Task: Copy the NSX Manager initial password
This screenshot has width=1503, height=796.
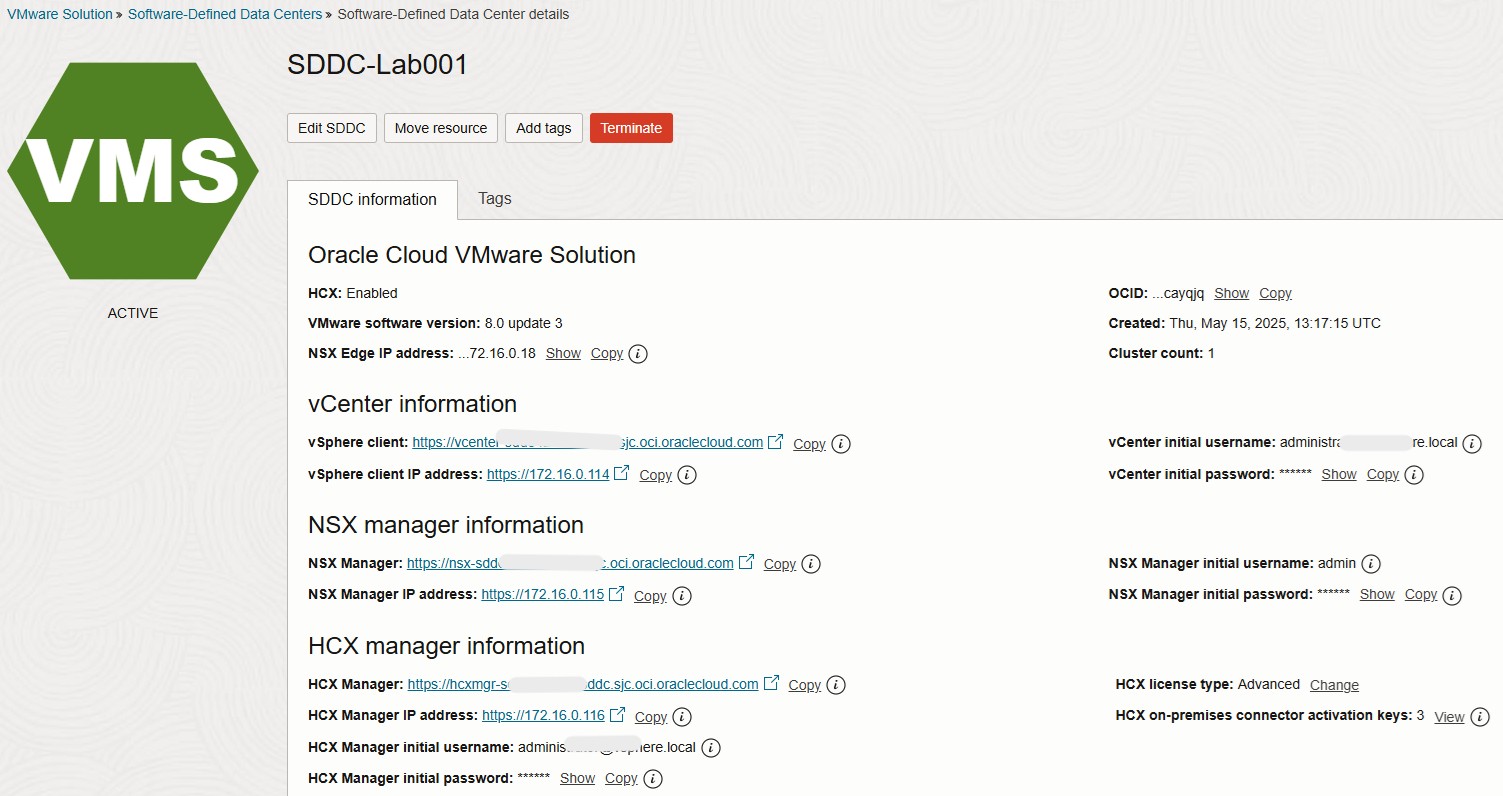Action: (x=1421, y=594)
